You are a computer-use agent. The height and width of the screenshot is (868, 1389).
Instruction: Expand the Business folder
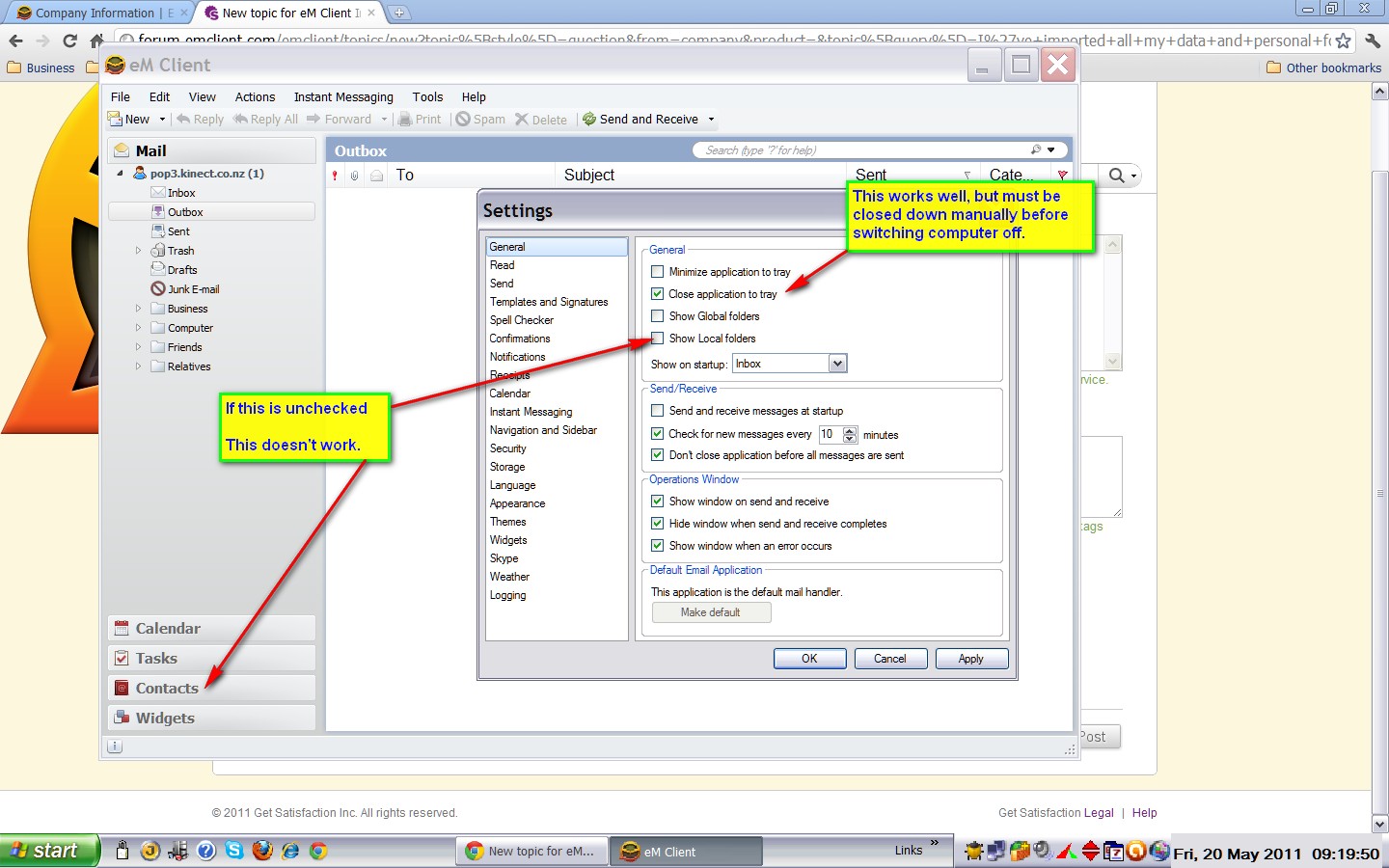coord(138,309)
